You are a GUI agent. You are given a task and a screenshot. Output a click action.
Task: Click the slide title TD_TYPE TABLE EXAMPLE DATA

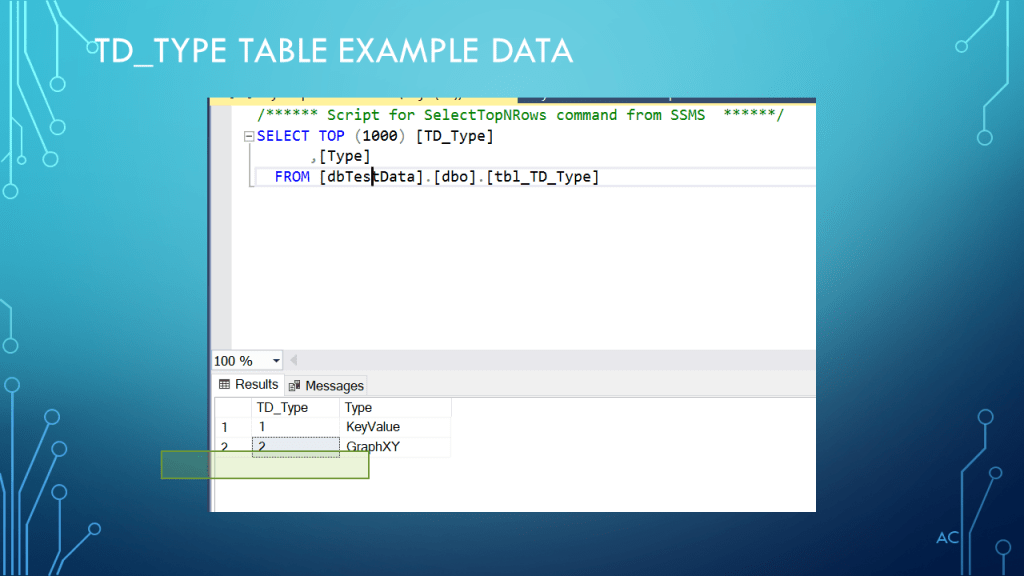333,50
